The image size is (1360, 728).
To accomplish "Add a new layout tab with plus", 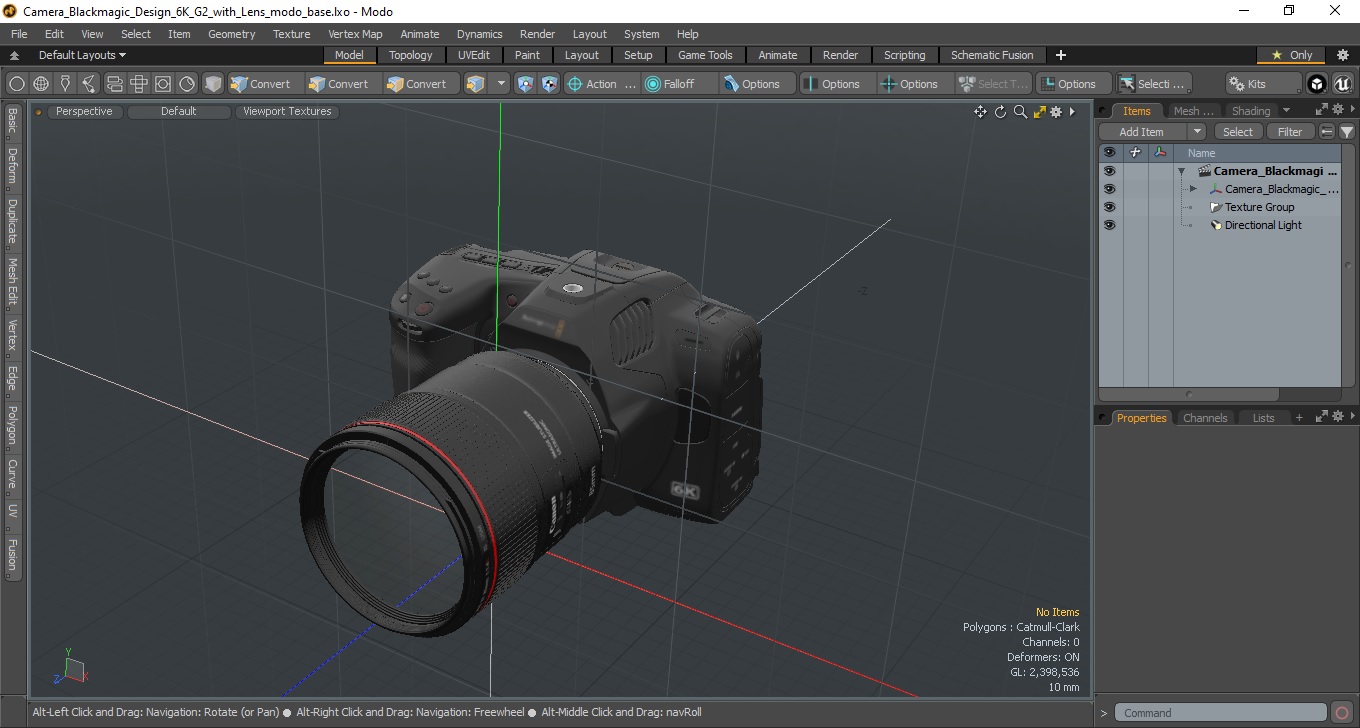I will 1061,55.
